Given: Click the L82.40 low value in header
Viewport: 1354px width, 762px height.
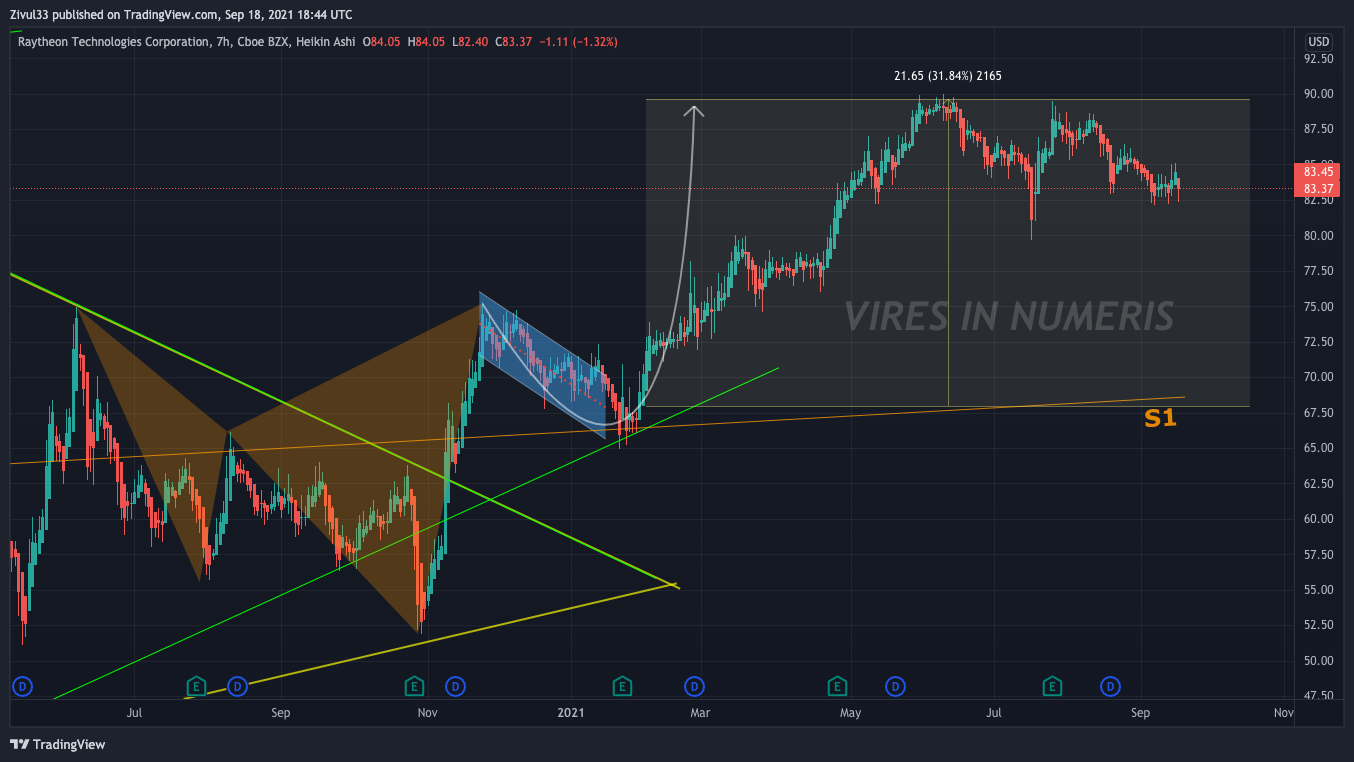Looking at the screenshot, I should click(x=470, y=42).
